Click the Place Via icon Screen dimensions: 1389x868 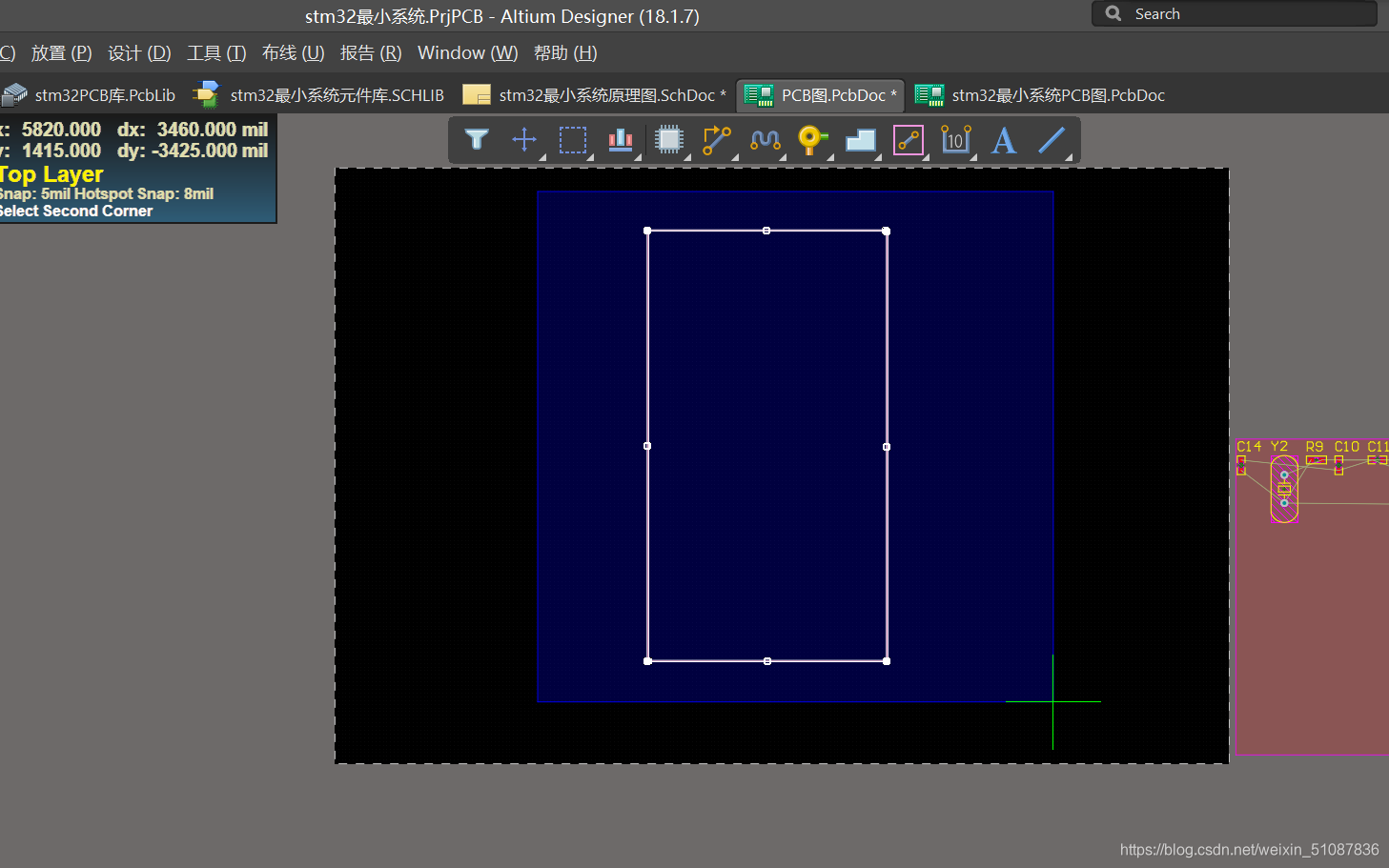[x=812, y=140]
